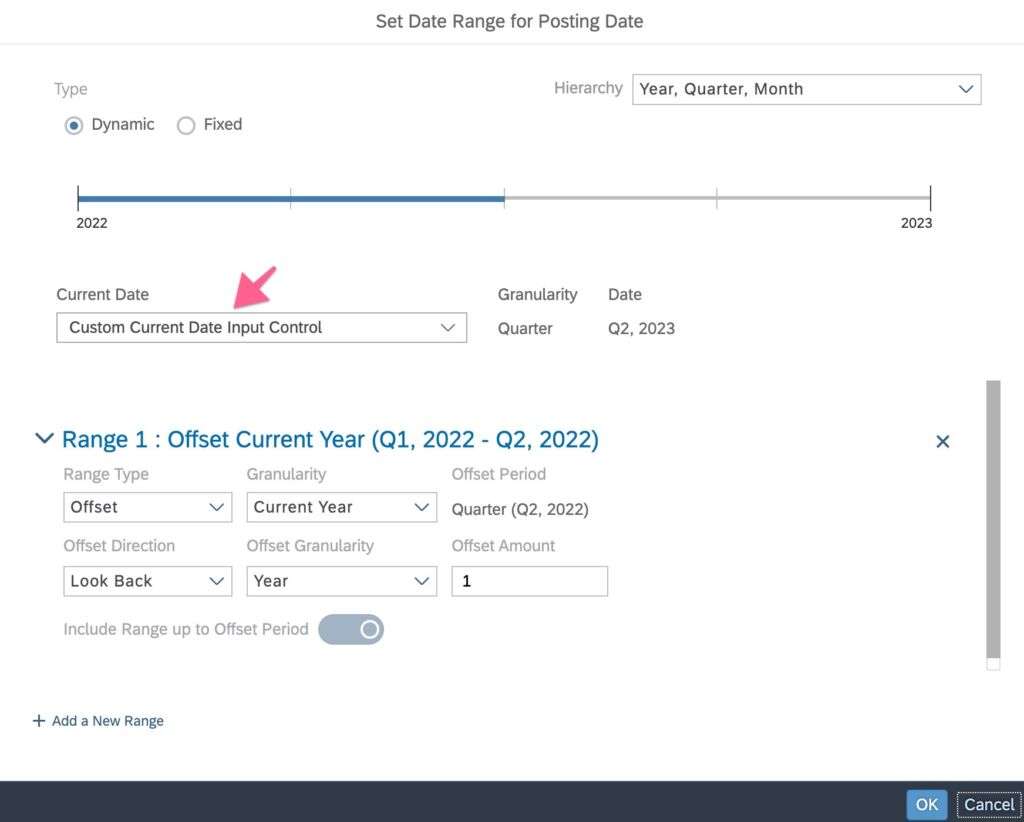
Task: Open the Offset Direction Look Back dropdown
Action: tap(147, 581)
